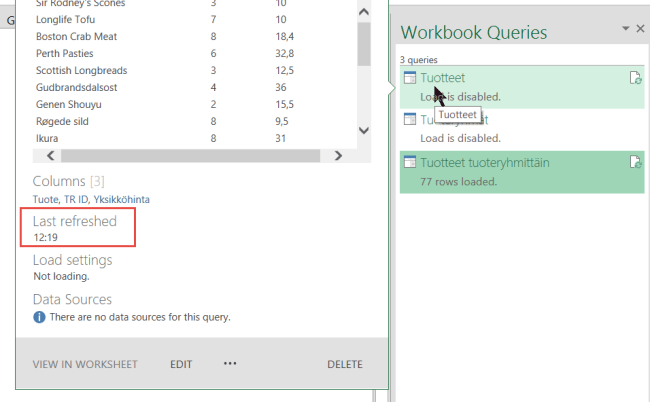Close the Workbook Queries pane

(x=640, y=29)
